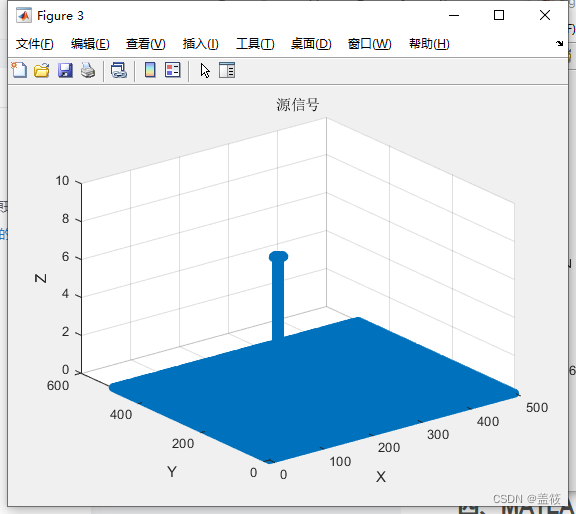
Task: Click the Figure 3 window title
Action: pos(61,16)
